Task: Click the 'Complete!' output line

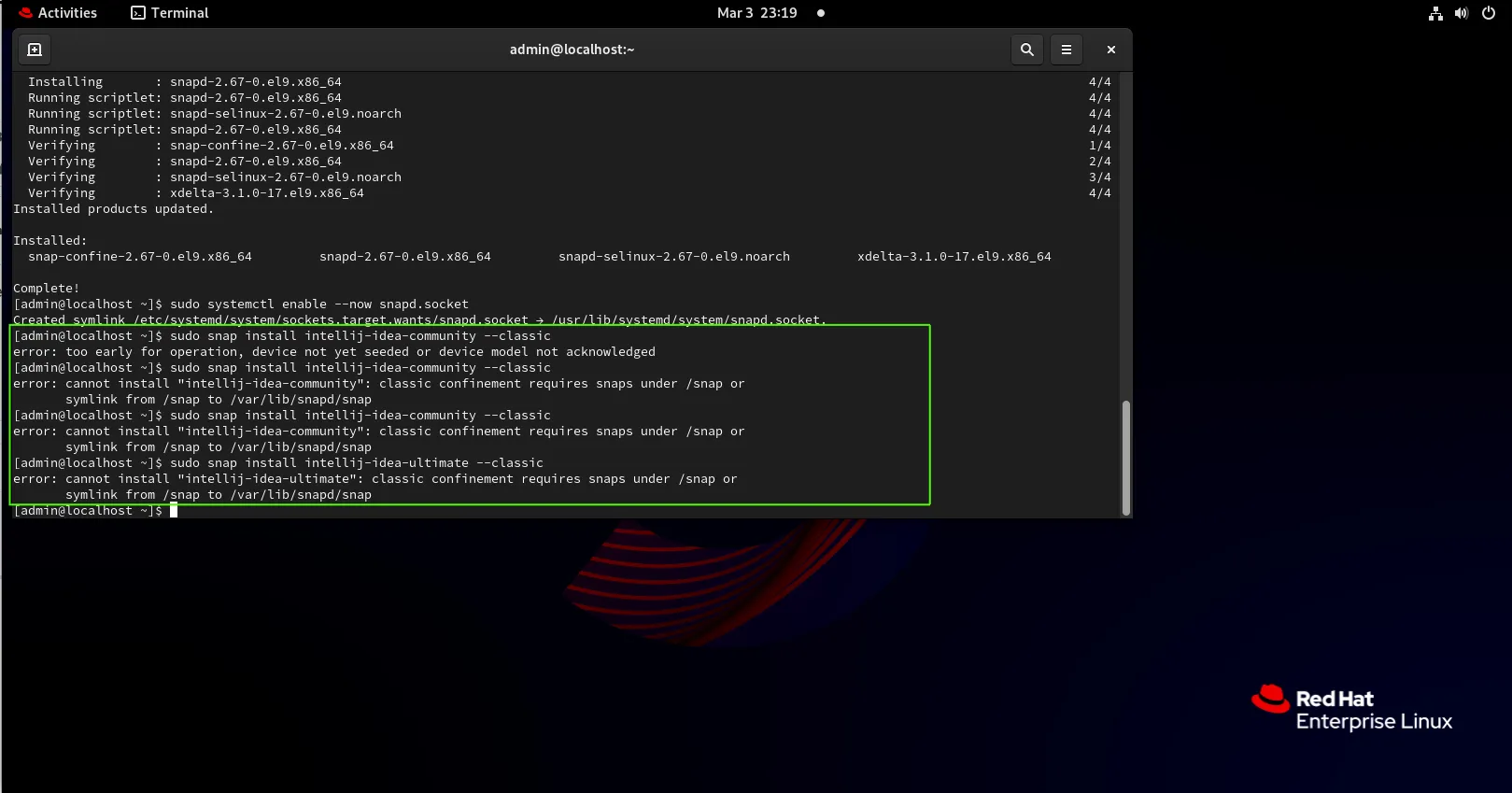Action: pos(47,289)
